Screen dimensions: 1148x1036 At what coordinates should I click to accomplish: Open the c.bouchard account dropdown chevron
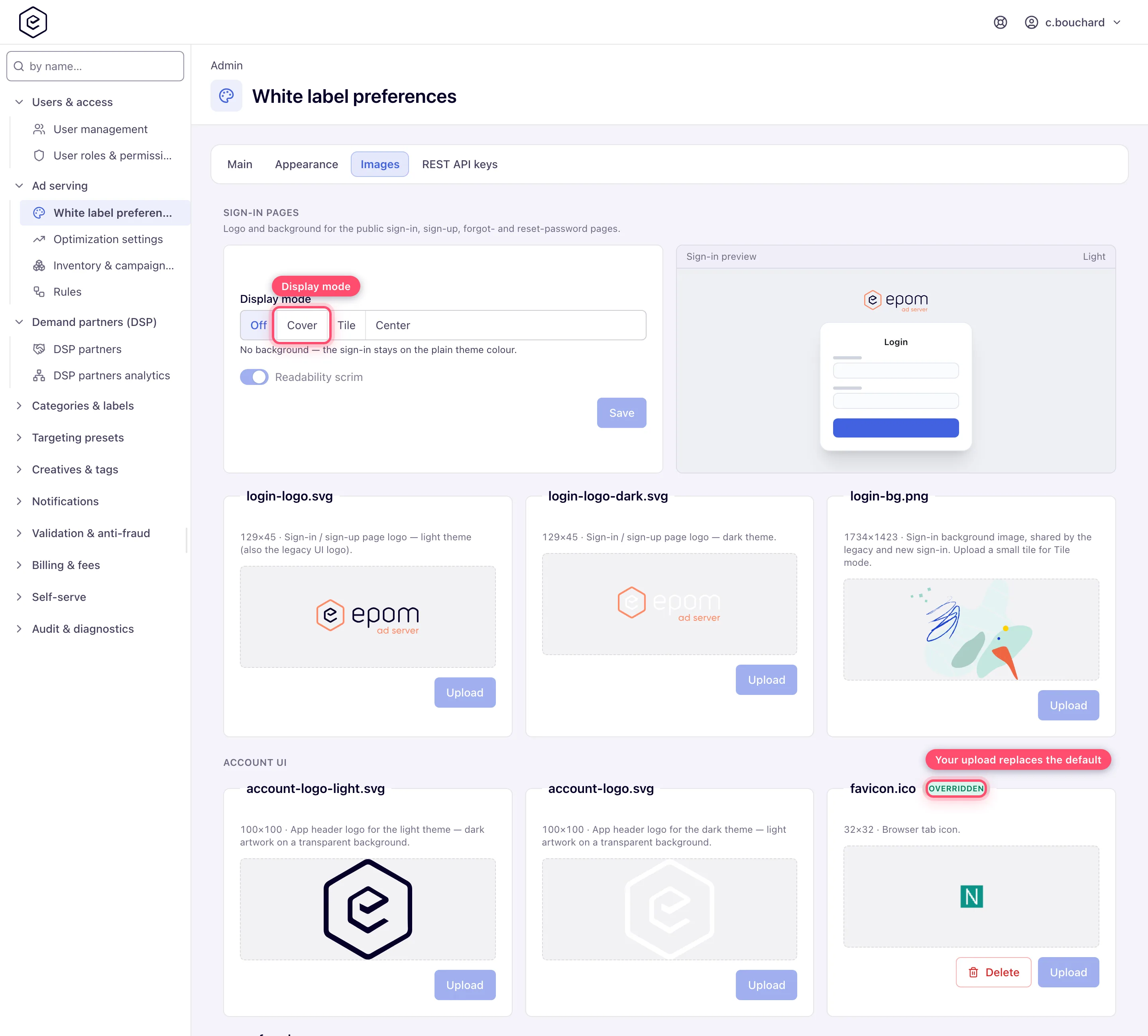click(1117, 22)
